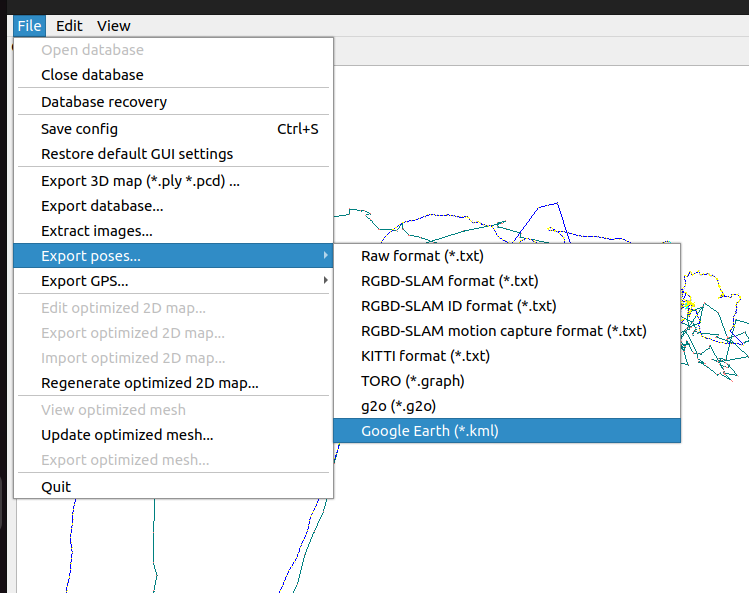Click Regenerate optimized 2D map...

pos(150,383)
